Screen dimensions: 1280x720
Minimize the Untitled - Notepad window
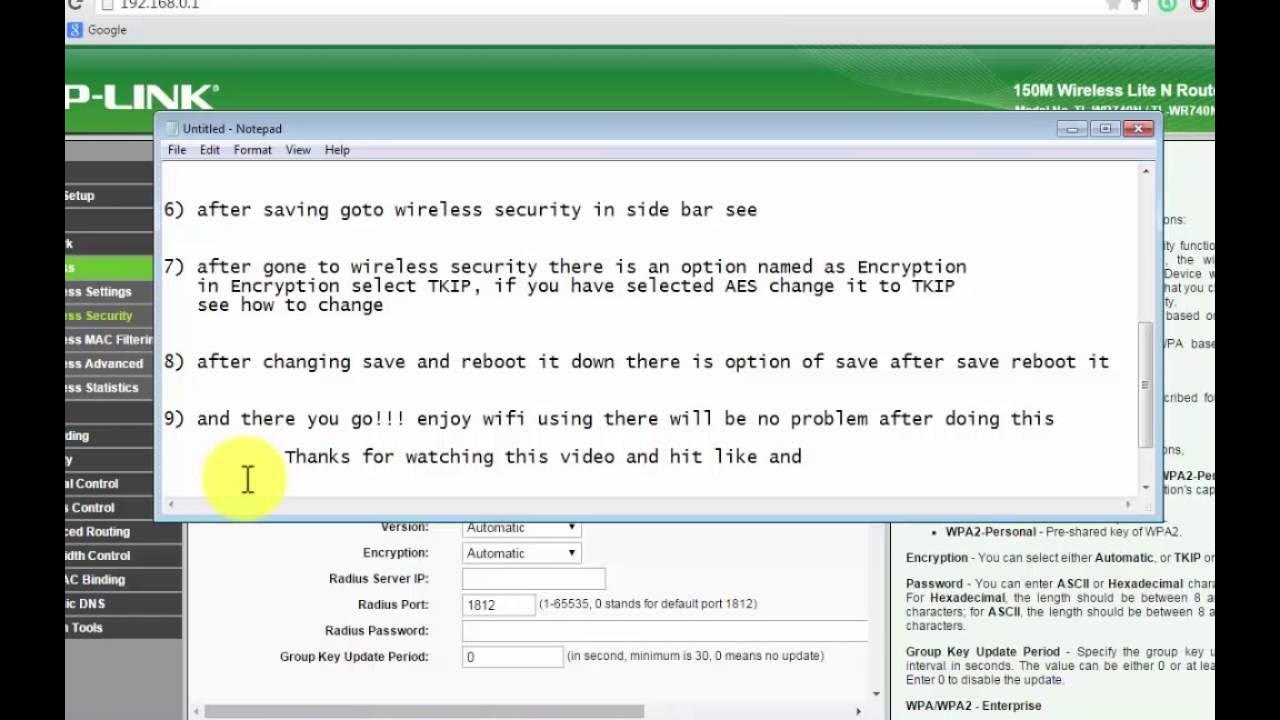(x=1071, y=128)
